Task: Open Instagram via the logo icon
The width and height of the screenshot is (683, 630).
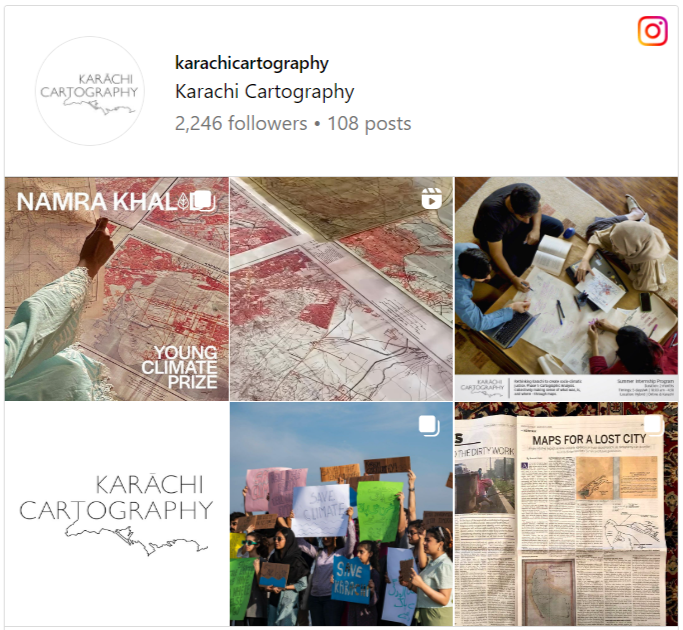Action: point(653,31)
